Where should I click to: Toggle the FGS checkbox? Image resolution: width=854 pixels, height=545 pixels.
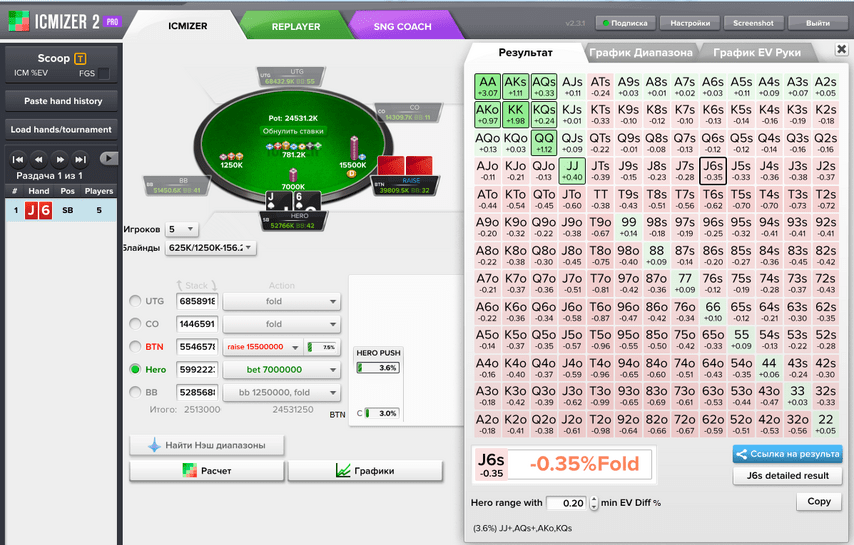[x=103, y=73]
